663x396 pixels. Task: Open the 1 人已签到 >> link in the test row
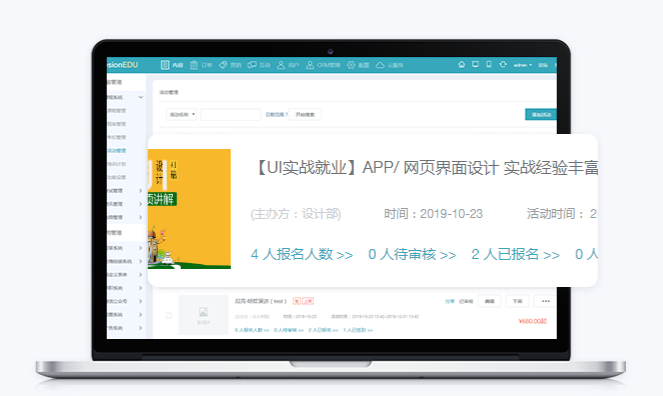click(358, 330)
